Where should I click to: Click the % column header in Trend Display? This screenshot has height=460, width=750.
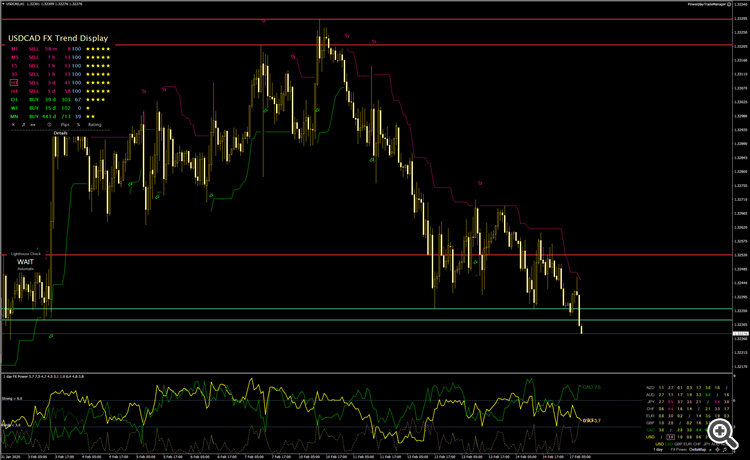pyautogui.click(x=78, y=125)
